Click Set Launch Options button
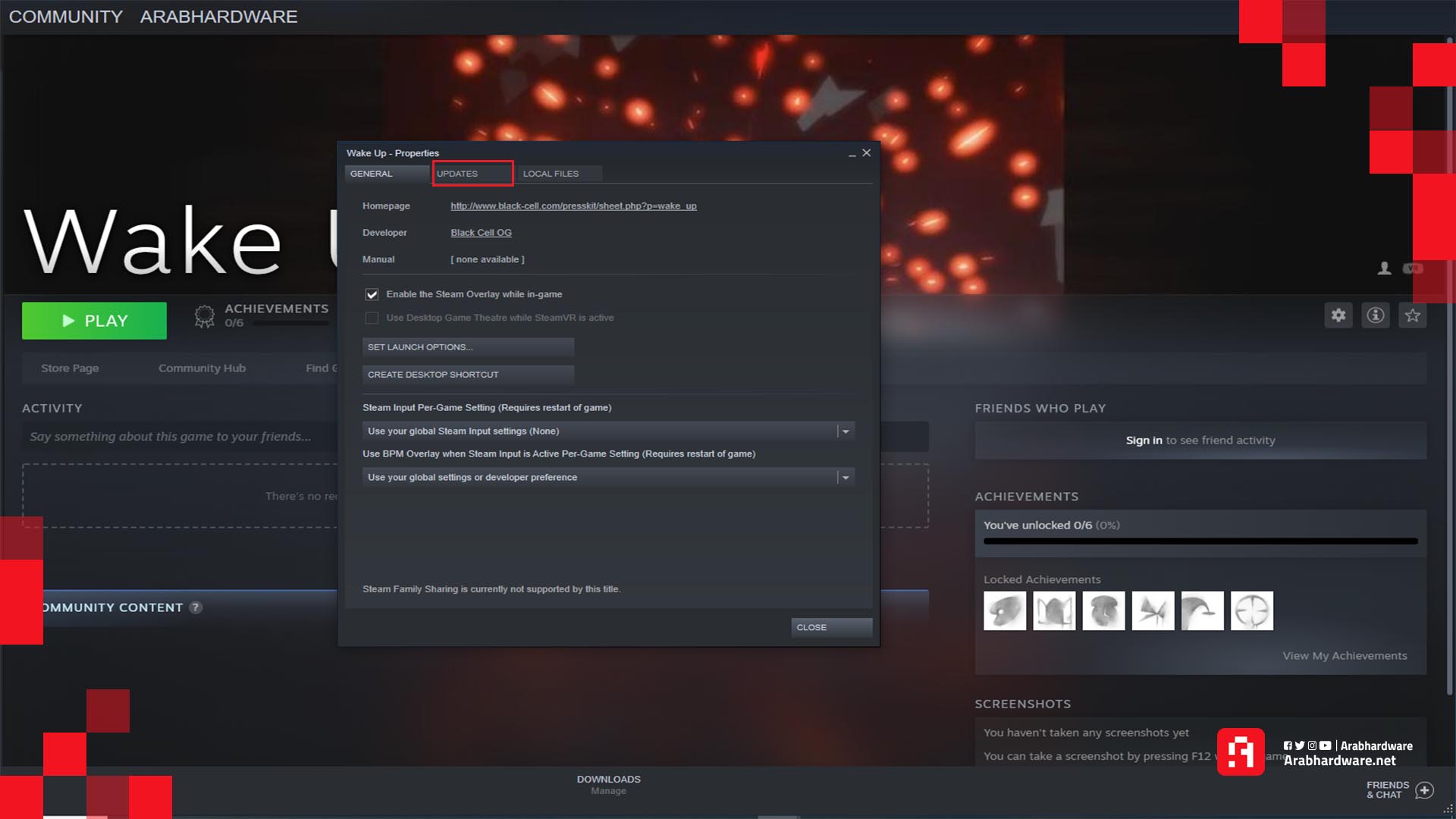Image resolution: width=1456 pixels, height=819 pixels. coord(468,347)
